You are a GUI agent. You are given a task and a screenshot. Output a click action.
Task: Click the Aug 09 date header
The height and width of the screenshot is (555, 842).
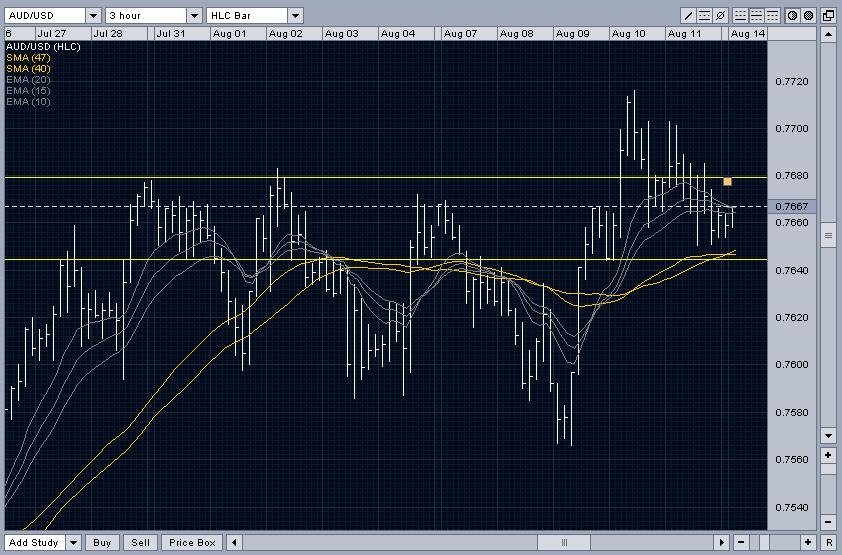pos(572,34)
